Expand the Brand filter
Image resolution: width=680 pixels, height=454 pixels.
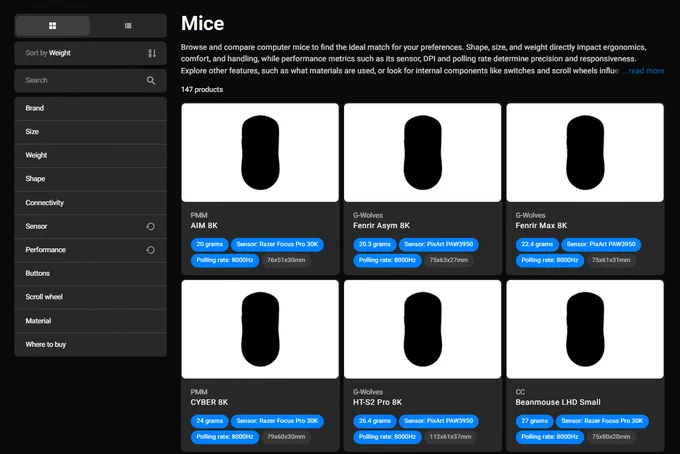click(x=90, y=108)
